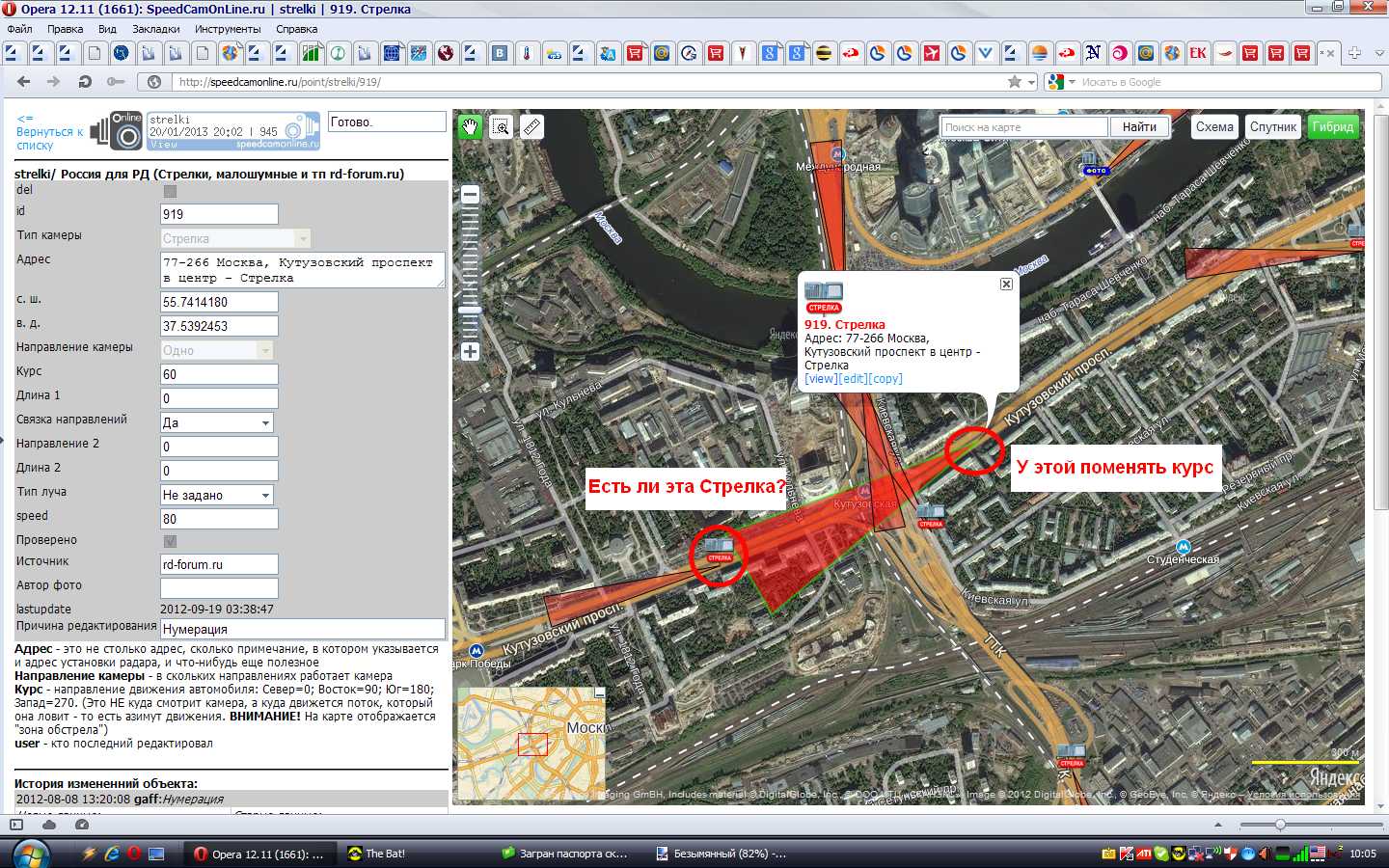This screenshot has width=1389, height=868.
Task: Switch to the thermometer icon tab
Action: pyautogui.click(x=527, y=53)
